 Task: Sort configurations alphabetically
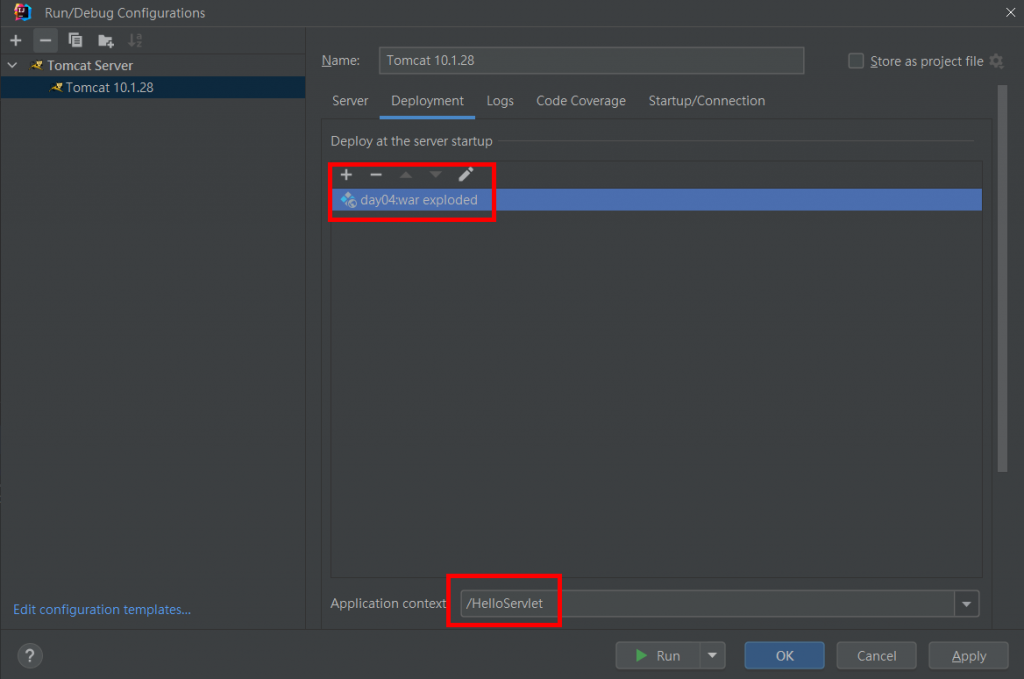pyautogui.click(x=135, y=40)
